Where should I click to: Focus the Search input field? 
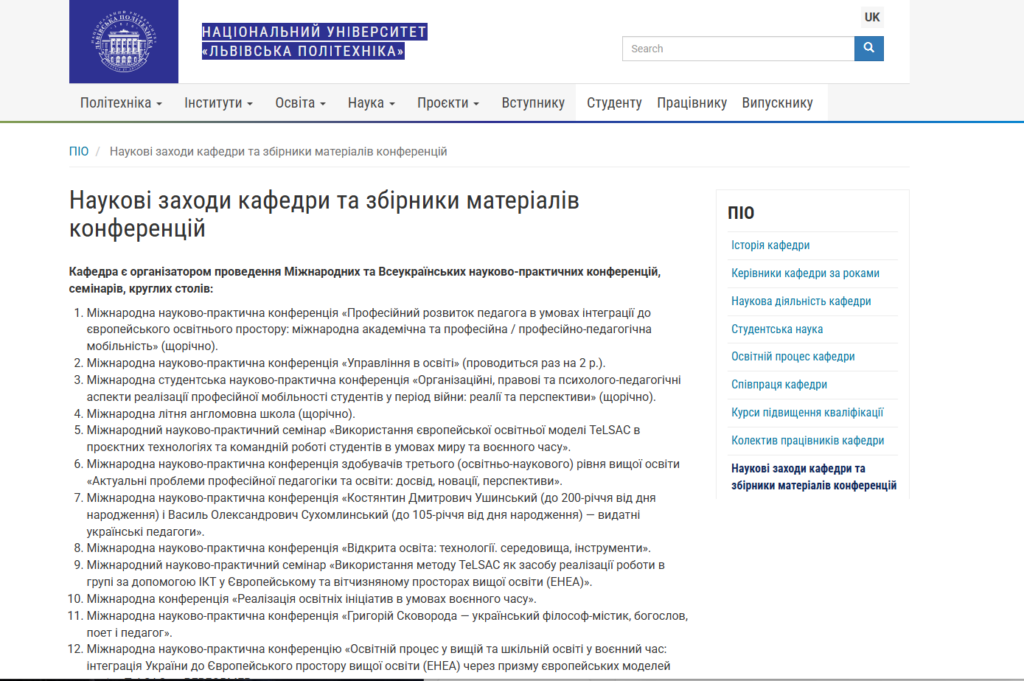(x=738, y=48)
